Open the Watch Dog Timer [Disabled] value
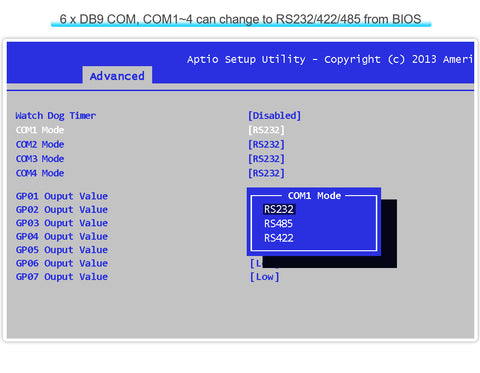This screenshot has height=373, width=480. pyautogui.click(x=274, y=116)
